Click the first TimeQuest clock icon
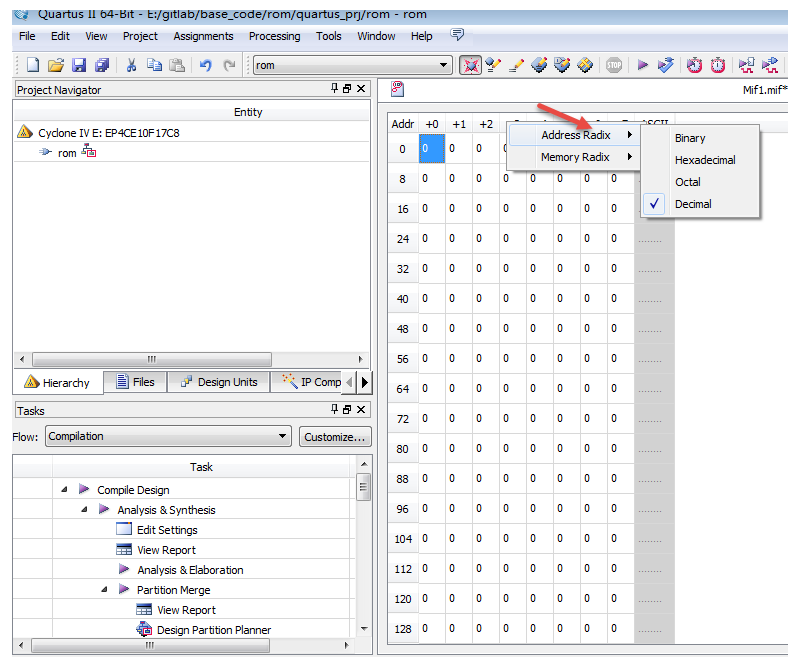The width and height of the screenshot is (800, 668). point(694,65)
